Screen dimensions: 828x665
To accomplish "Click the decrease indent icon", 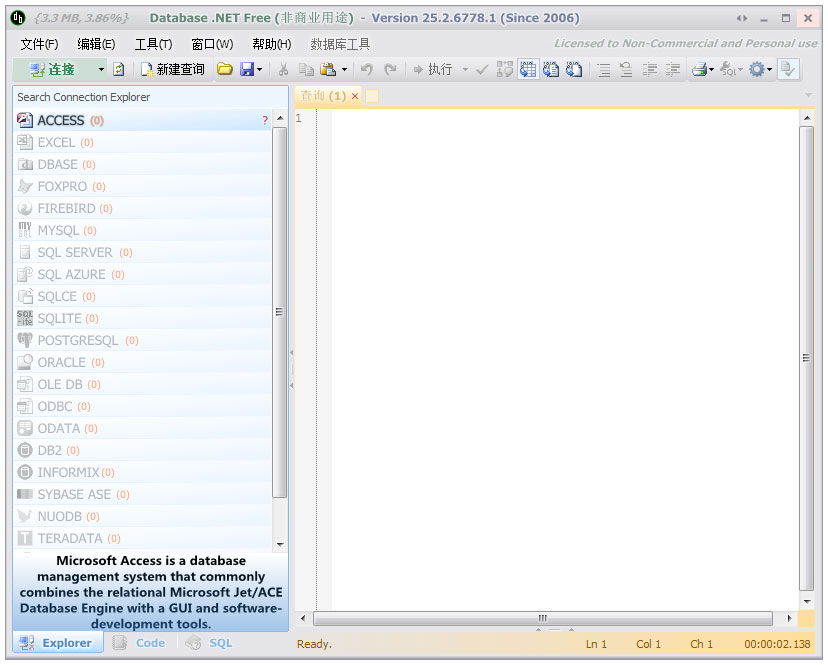I will [673, 69].
